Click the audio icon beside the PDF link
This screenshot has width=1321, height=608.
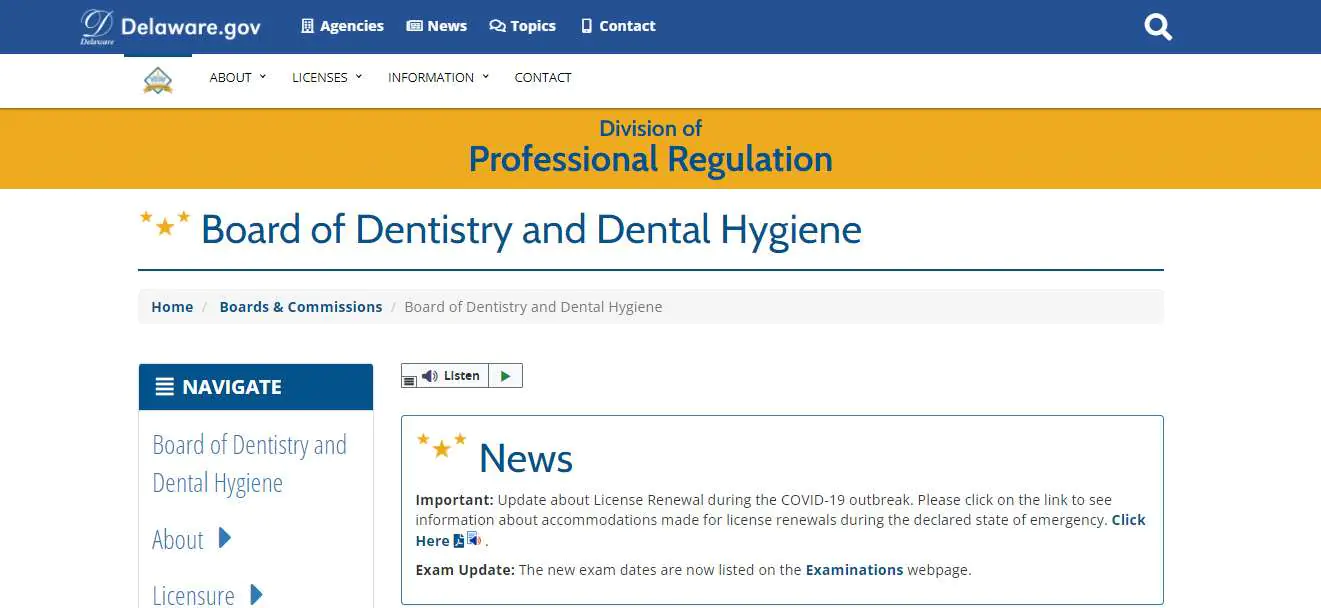pos(473,538)
